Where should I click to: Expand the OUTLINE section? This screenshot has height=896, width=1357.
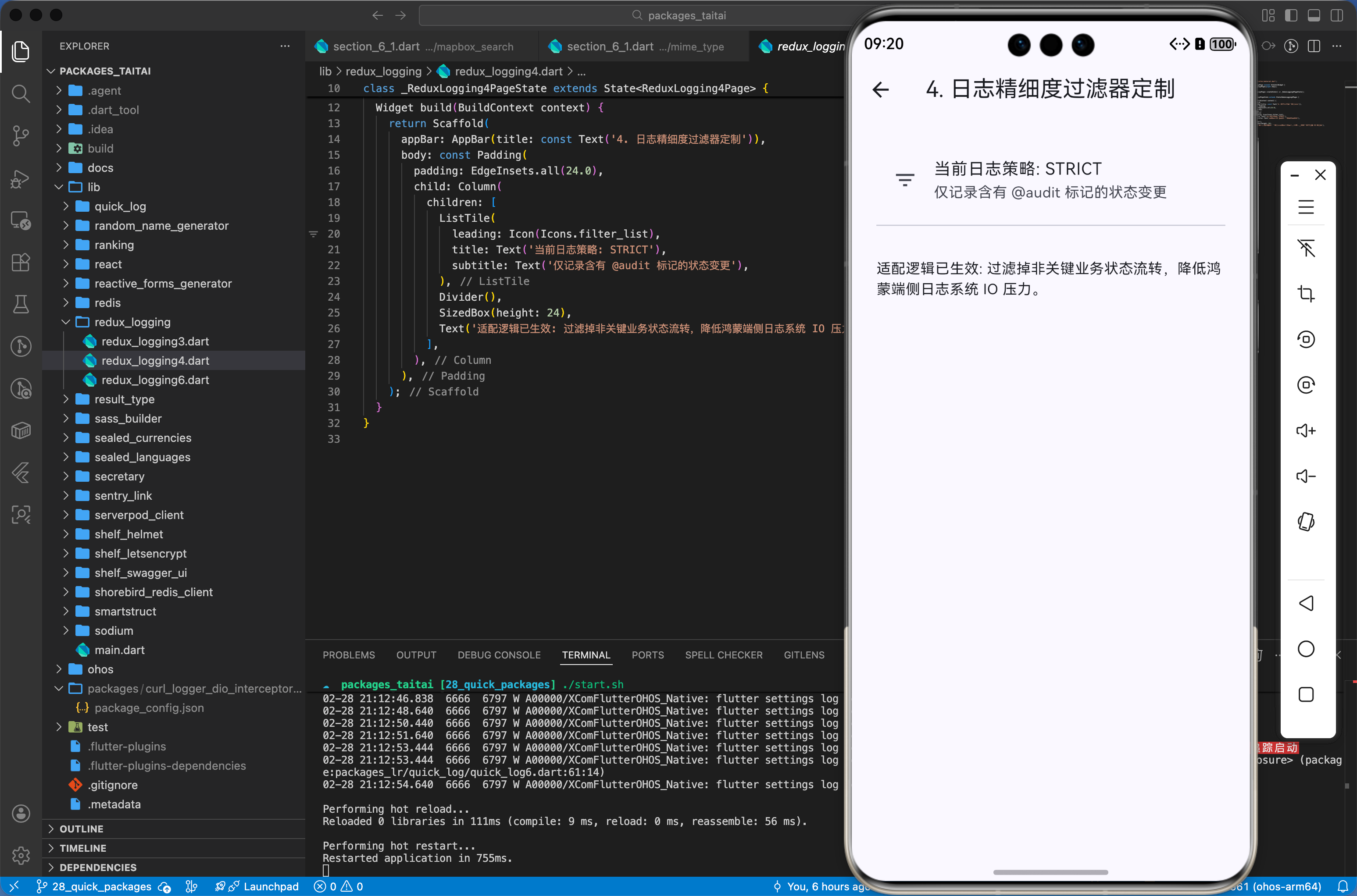[x=81, y=828]
